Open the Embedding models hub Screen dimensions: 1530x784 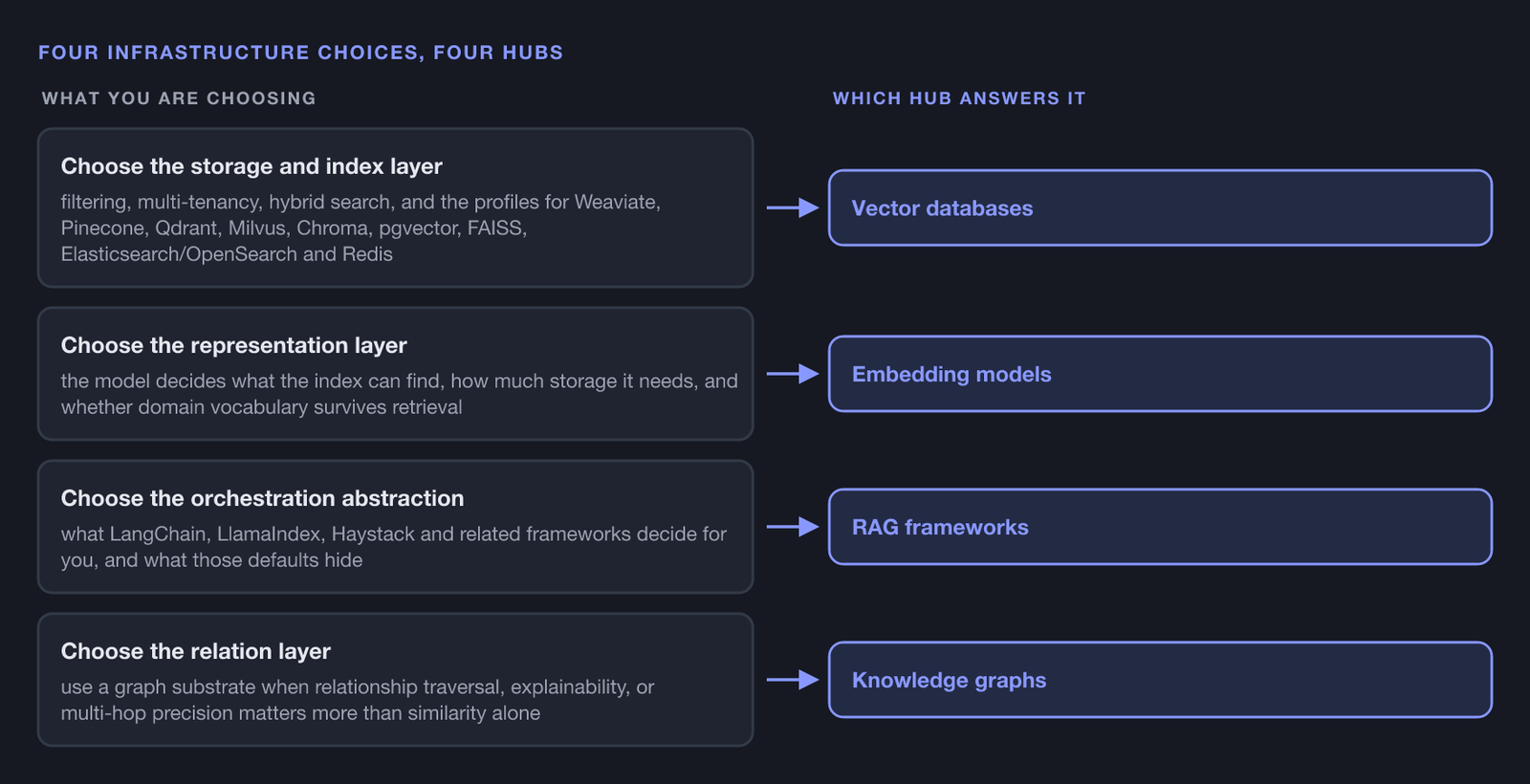pyautogui.click(x=1160, y=374)
